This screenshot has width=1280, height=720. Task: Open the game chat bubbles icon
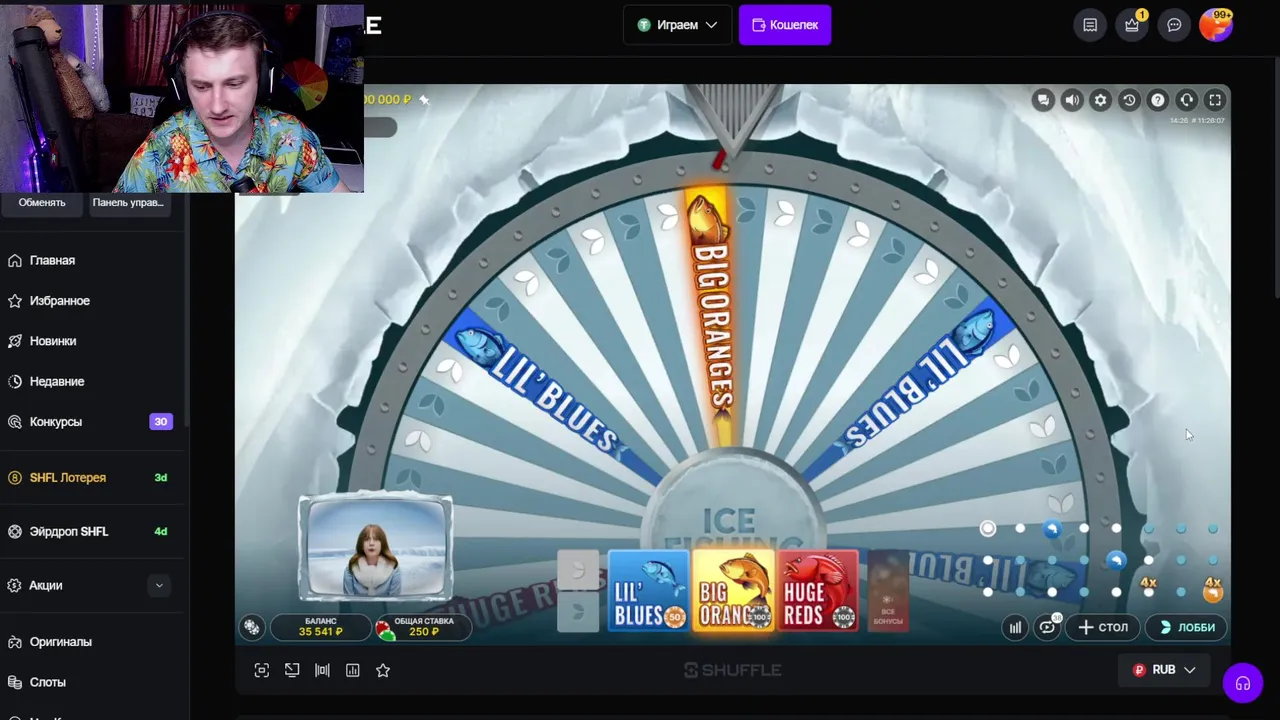coord(1043,100)
